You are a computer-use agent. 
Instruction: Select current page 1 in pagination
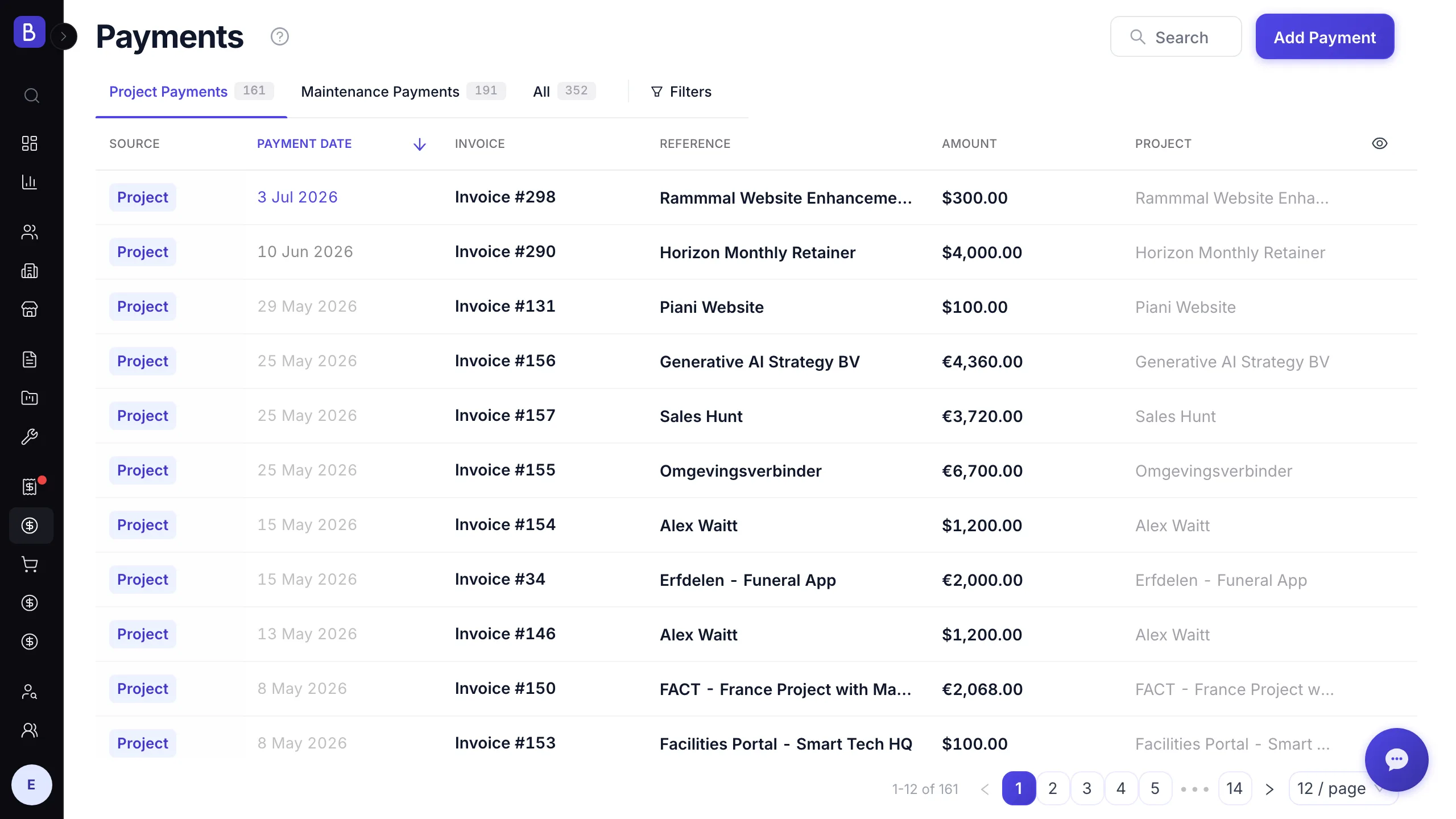(x=1019, y=788)
